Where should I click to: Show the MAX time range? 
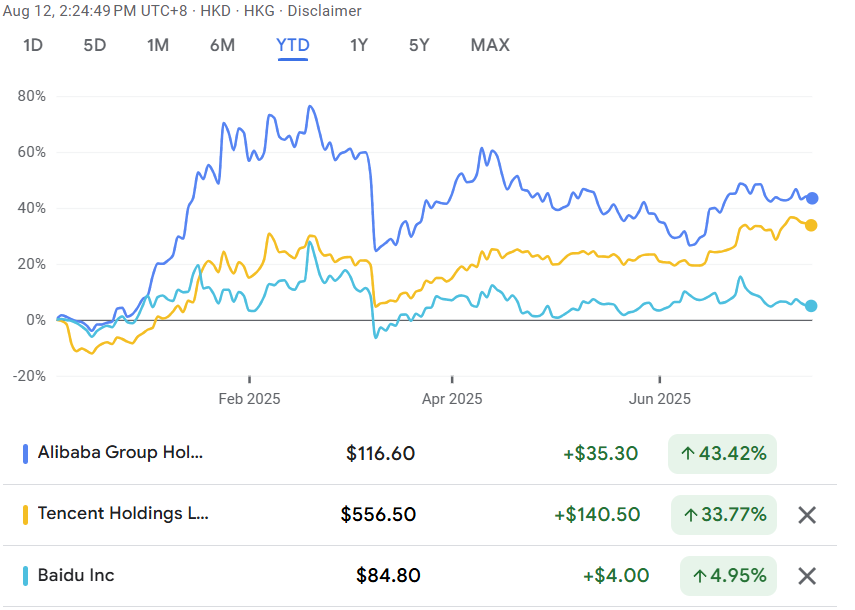[x=489, y=45]
